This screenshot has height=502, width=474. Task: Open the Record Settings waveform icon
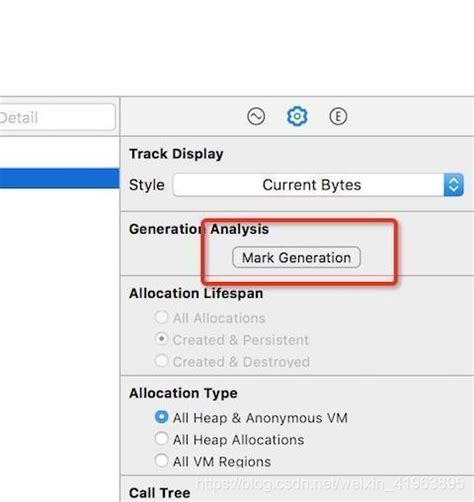coord(256,117)
